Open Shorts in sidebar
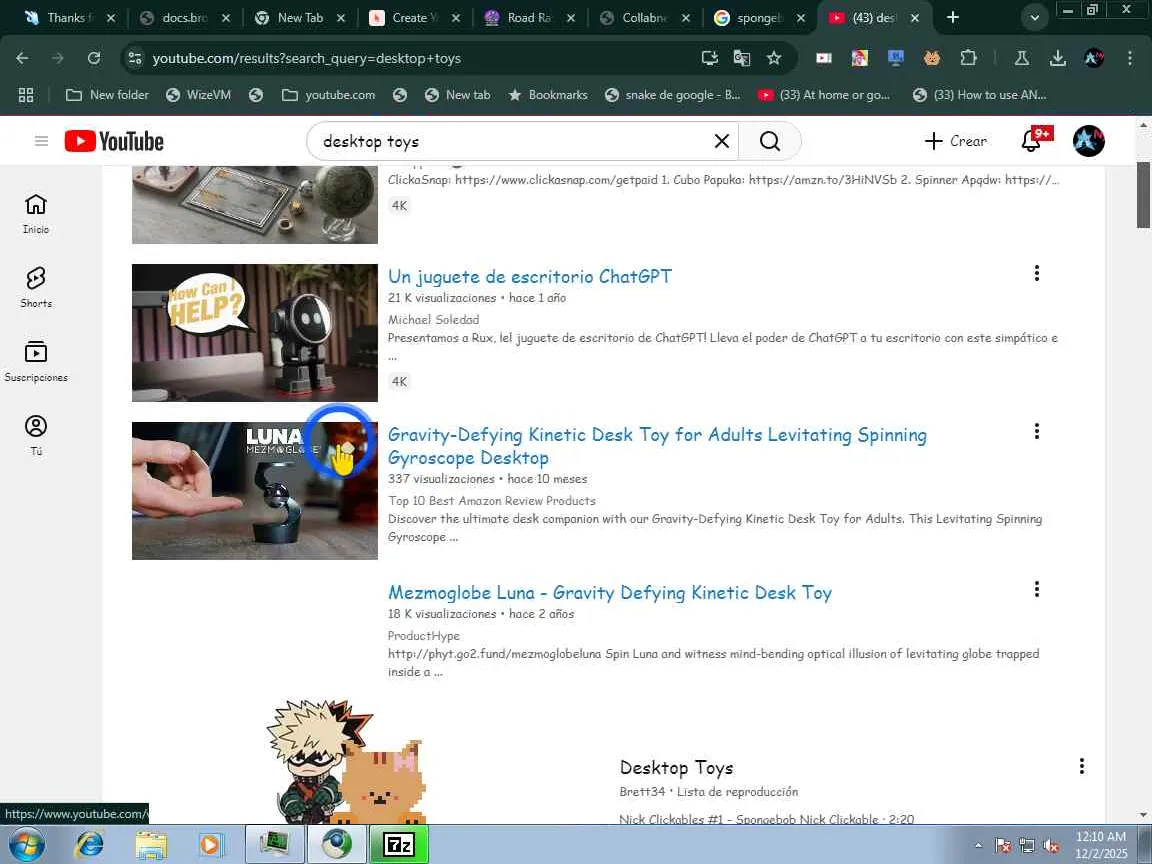Screen dimensions: 1152x864 click(x=36, y=287)
